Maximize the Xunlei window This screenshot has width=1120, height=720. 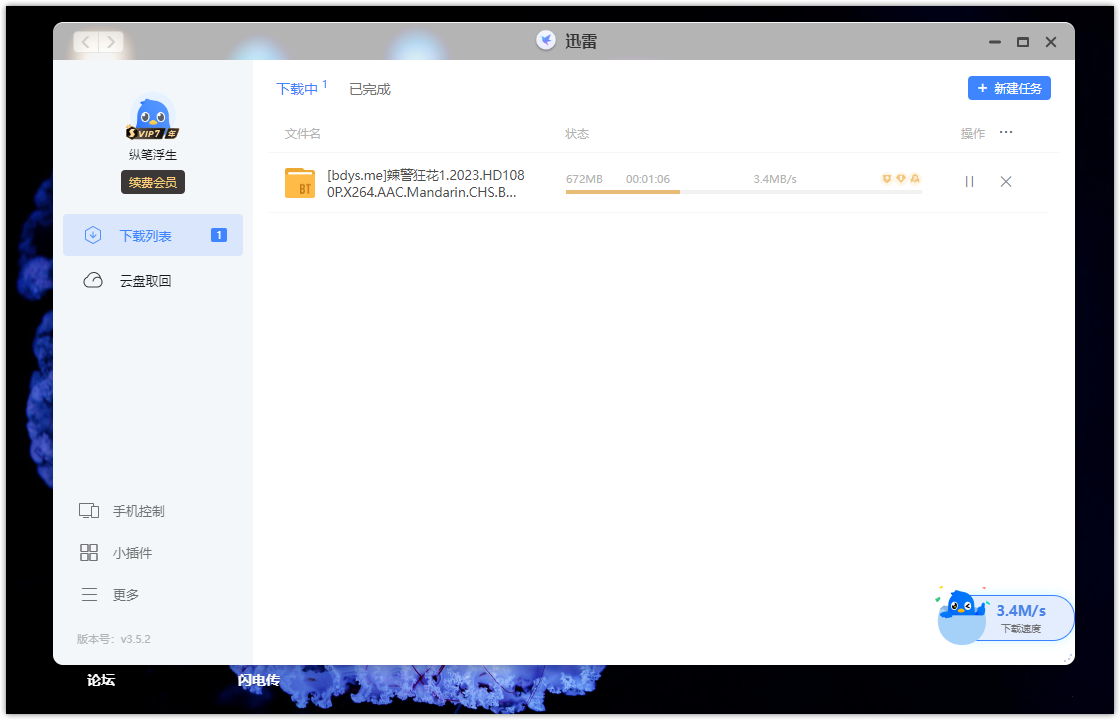[1023, 42]
